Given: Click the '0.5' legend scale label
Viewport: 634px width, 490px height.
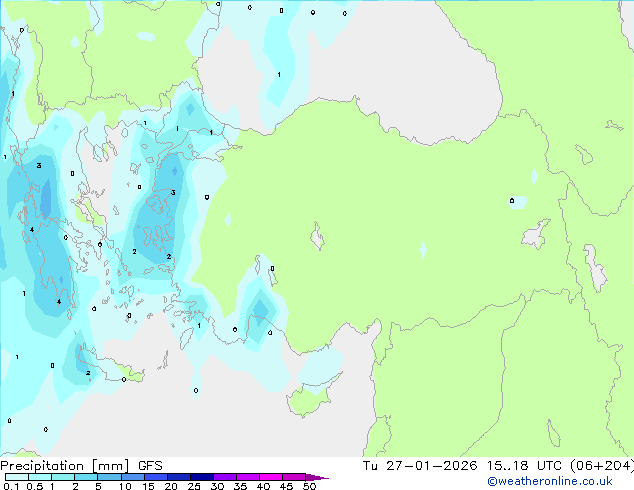Looking at the screenshot, I should point(34,486).
